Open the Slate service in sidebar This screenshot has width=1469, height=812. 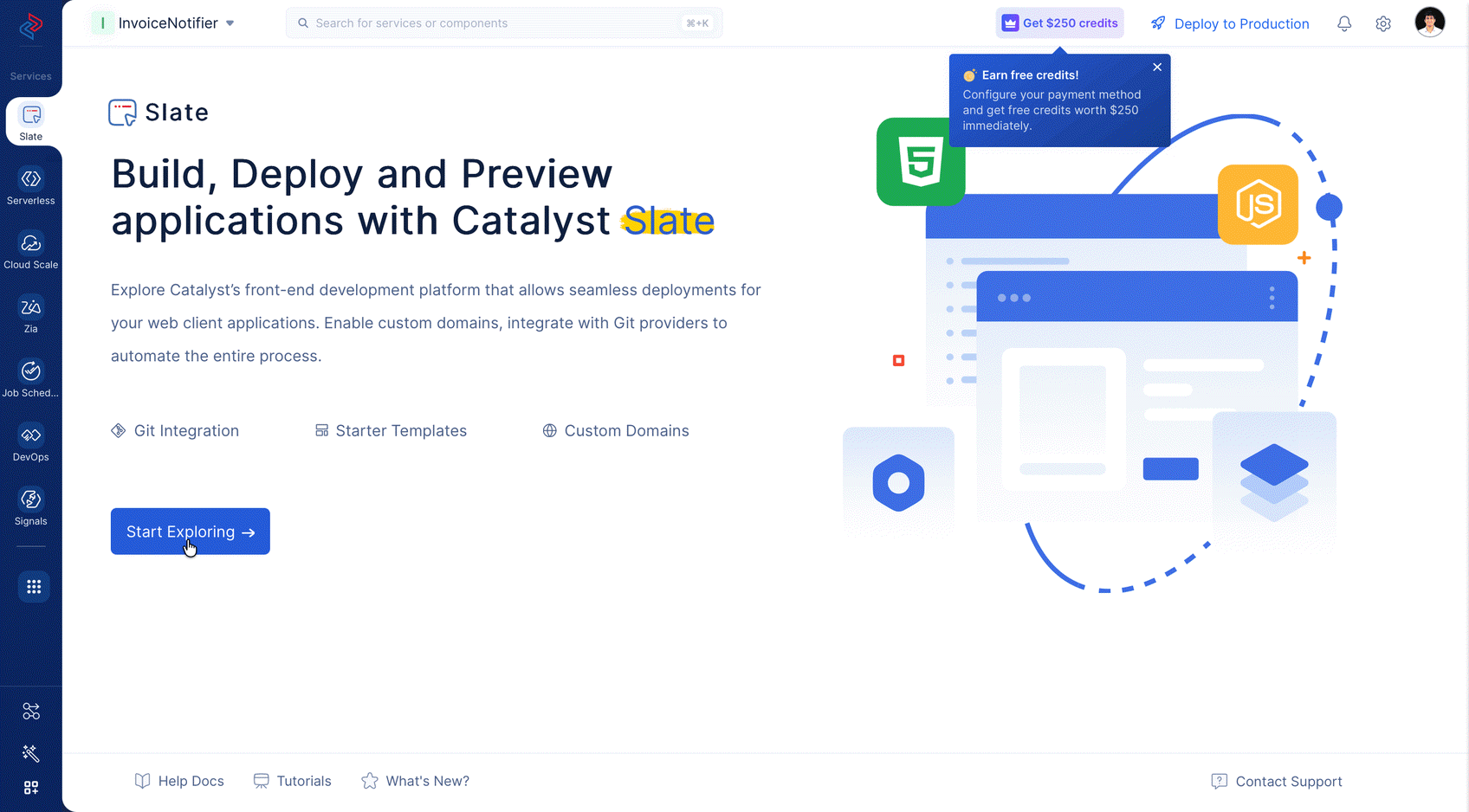coord(31,122)
